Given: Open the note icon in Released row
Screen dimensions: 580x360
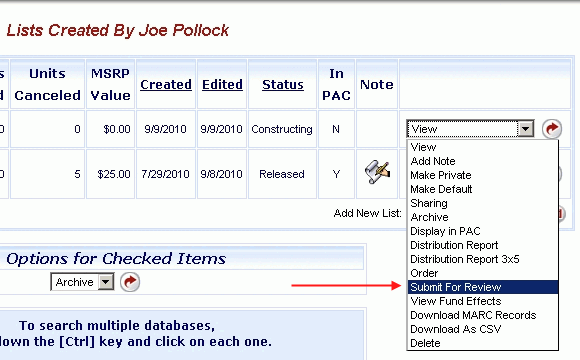Looking at the screenshot, I should (377, 172).
